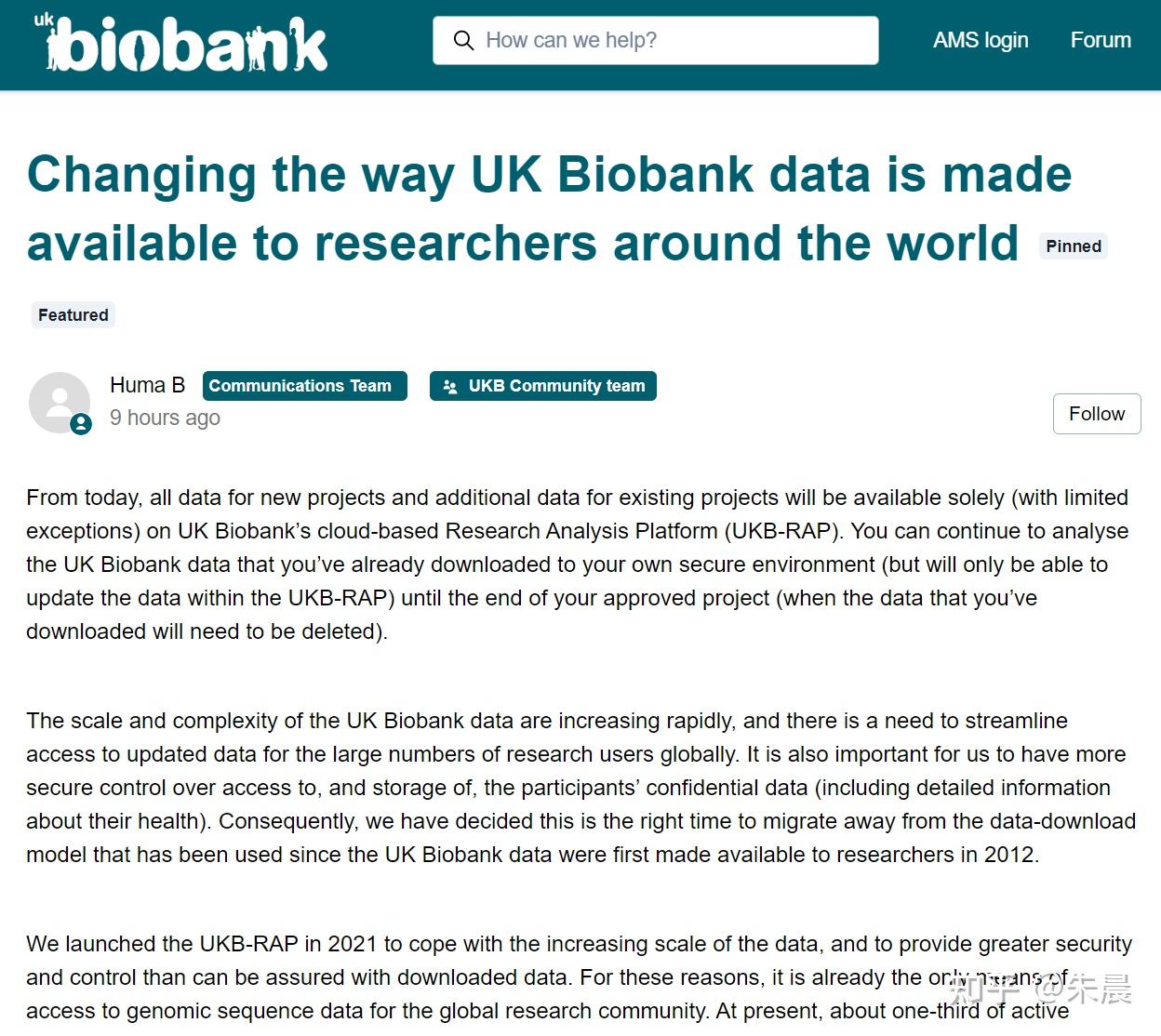Click inside the How can we help search field
The height and width of the screenshot is (1036, 1161).
(651, 40)
